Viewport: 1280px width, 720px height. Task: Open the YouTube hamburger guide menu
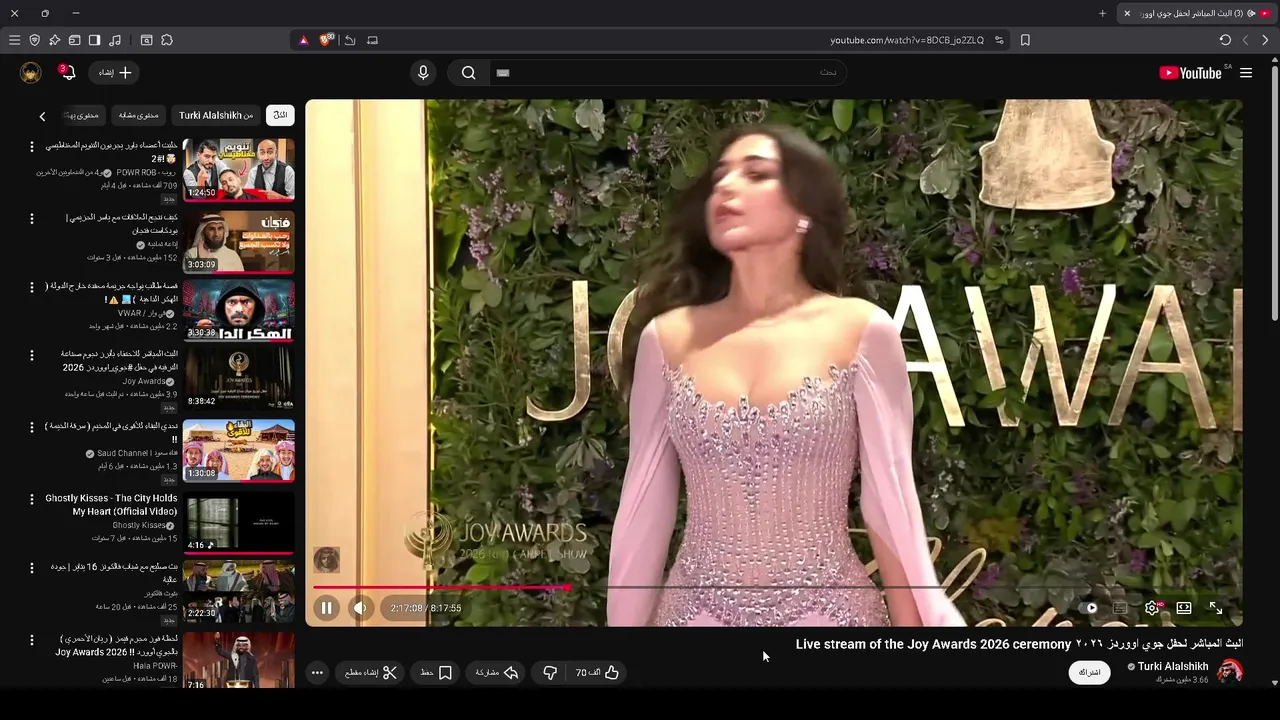pyautogui.click(x=1246, y=73)
